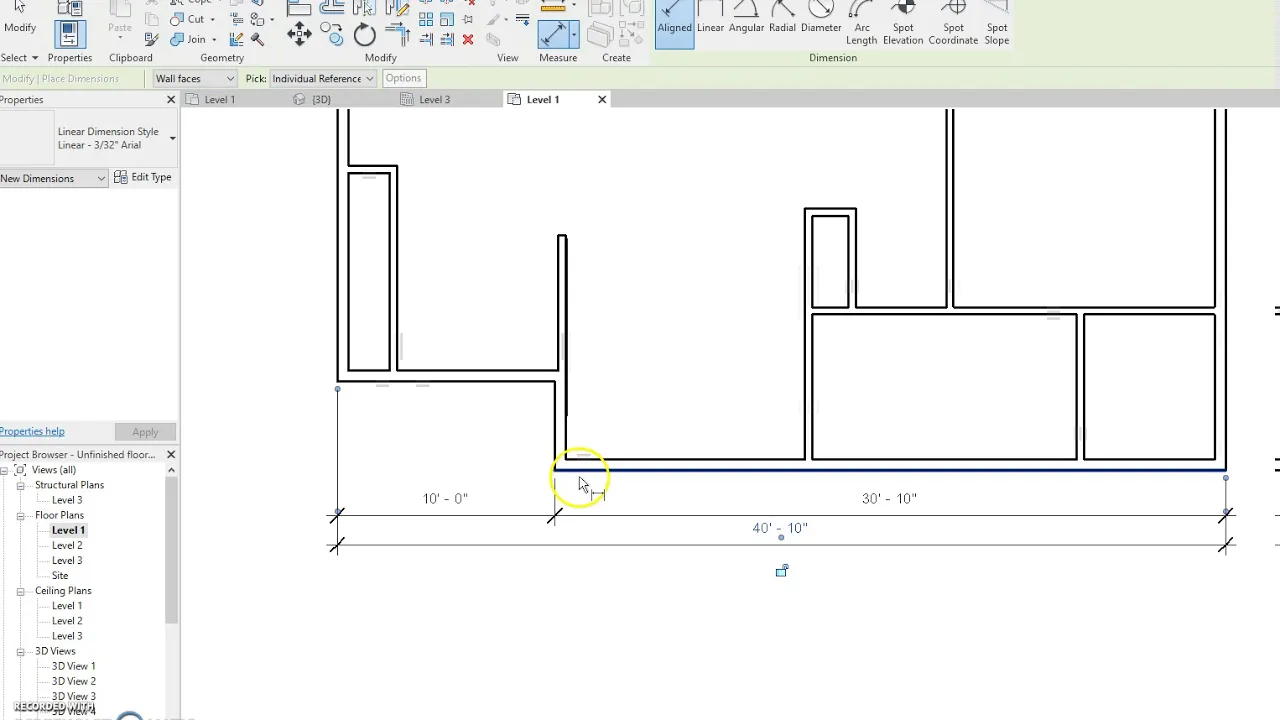
Task: Switch to the Level 3 view tab
Action: pos(435,99)
